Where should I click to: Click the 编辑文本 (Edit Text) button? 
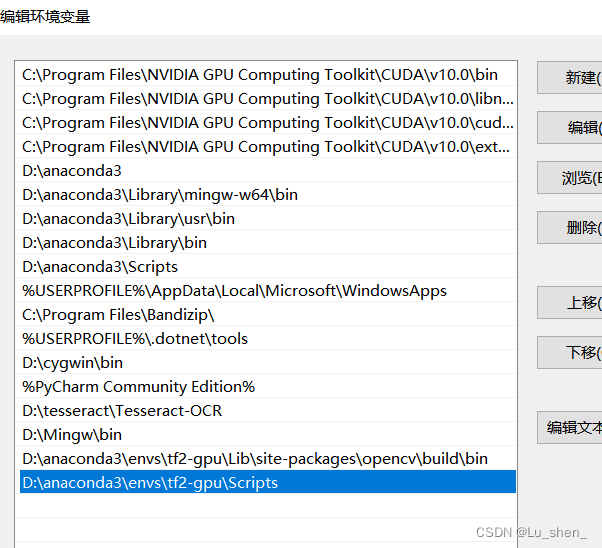pos(569,427)
